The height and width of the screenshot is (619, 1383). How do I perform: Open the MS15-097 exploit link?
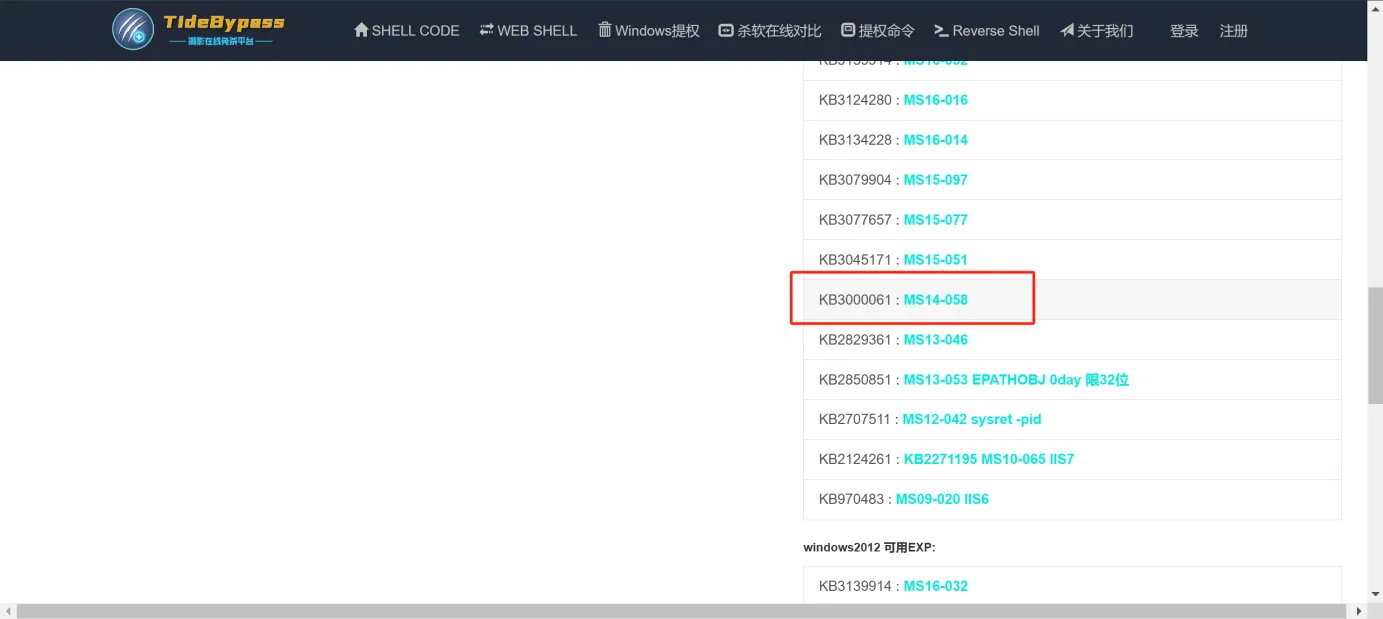[x=936, y=180]
